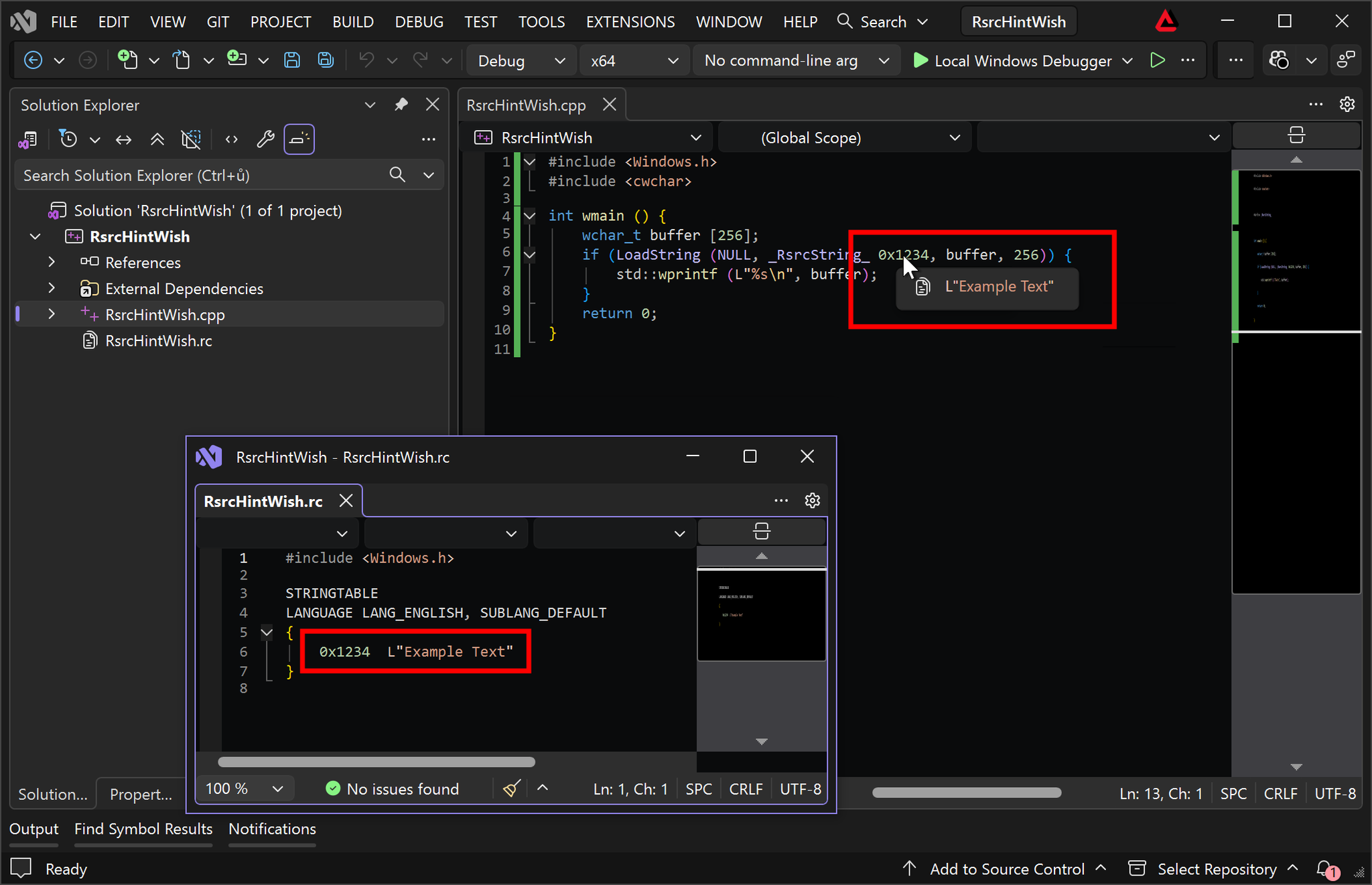Click the Pending Changes Filter clock icon
The height and width of the screenshot is (885, 1372).
coord(68,139)
